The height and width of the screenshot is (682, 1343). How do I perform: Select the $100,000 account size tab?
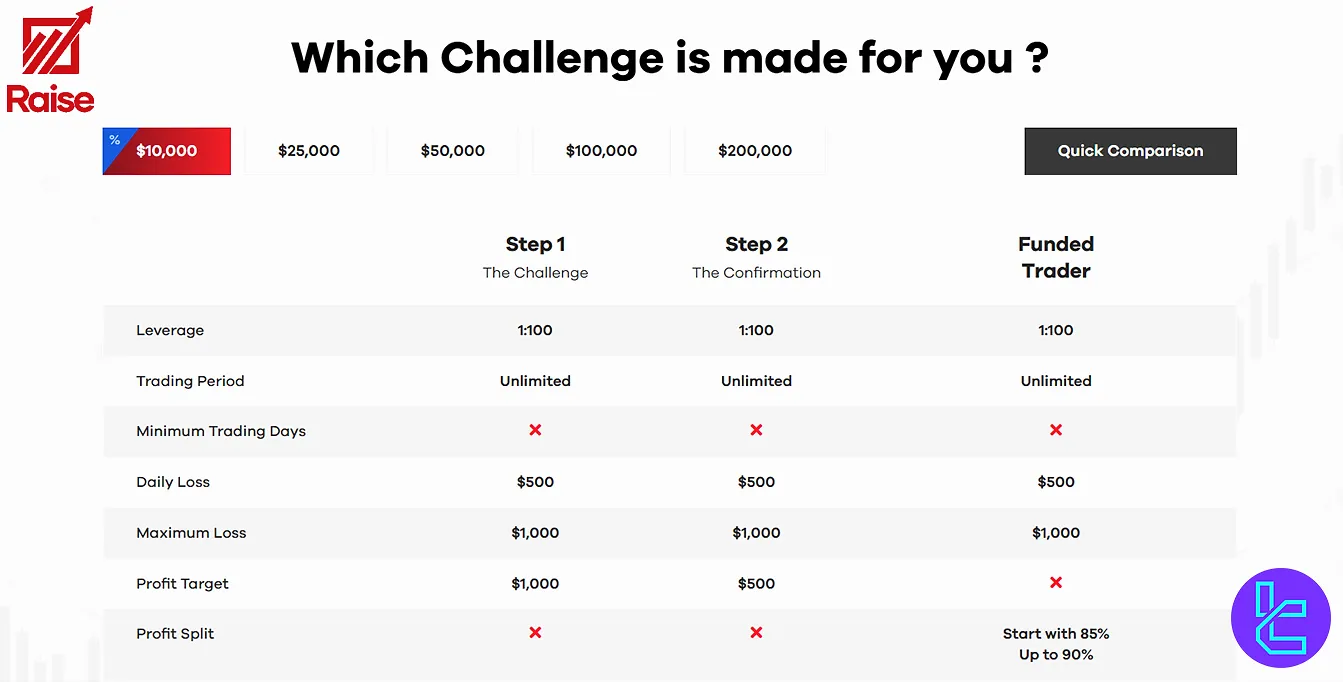coord(601,151)
